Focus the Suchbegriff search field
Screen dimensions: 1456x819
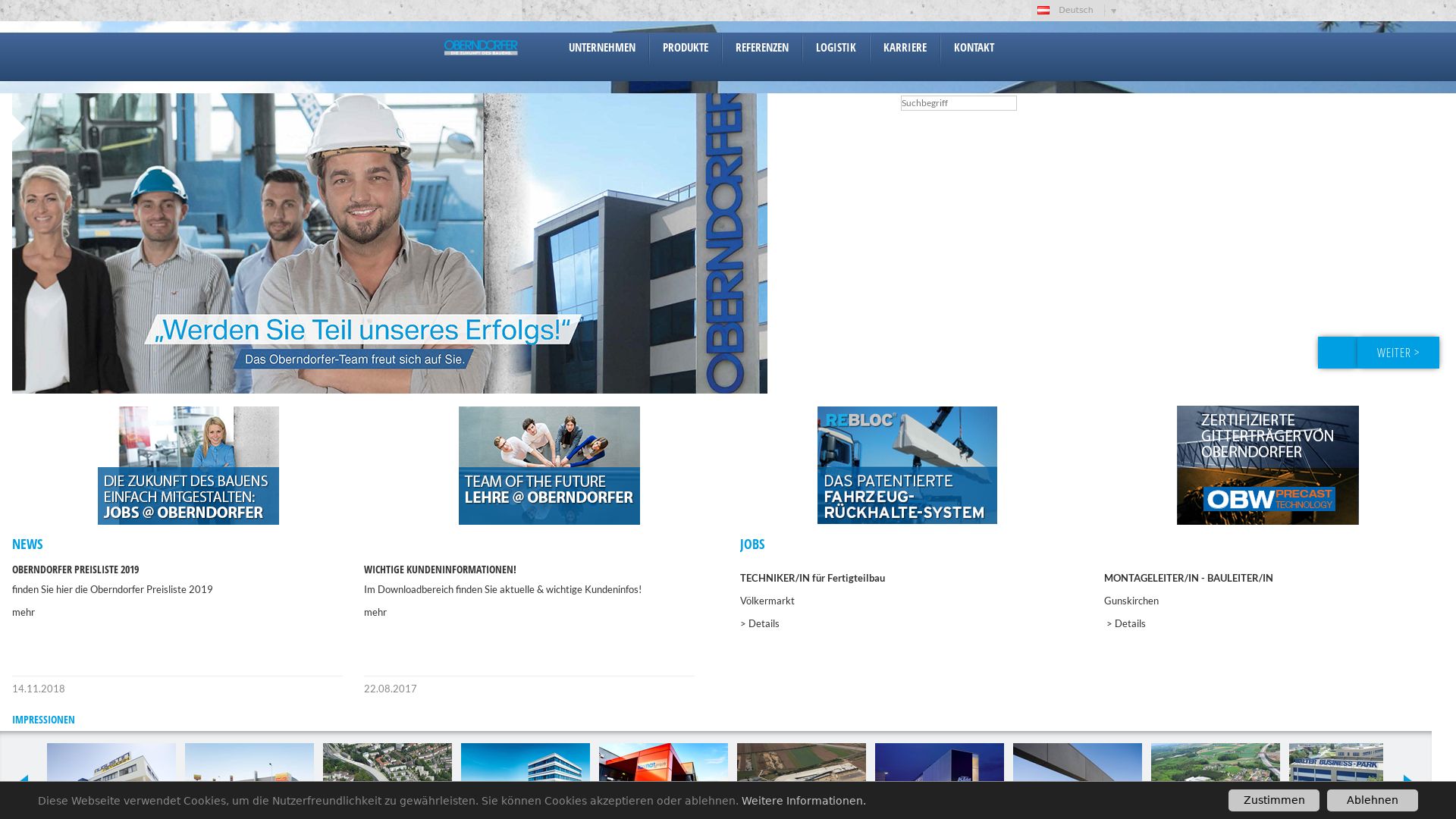coord(959,103)
